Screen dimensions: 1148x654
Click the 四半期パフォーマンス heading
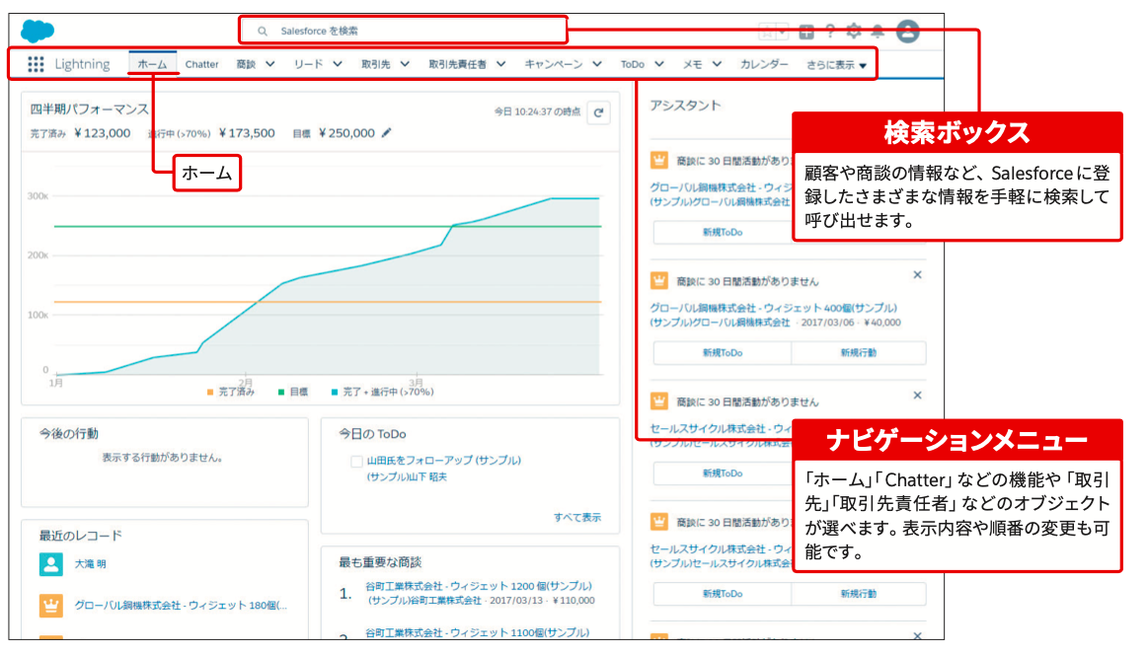pyautogui.click(x=89, y=109)
